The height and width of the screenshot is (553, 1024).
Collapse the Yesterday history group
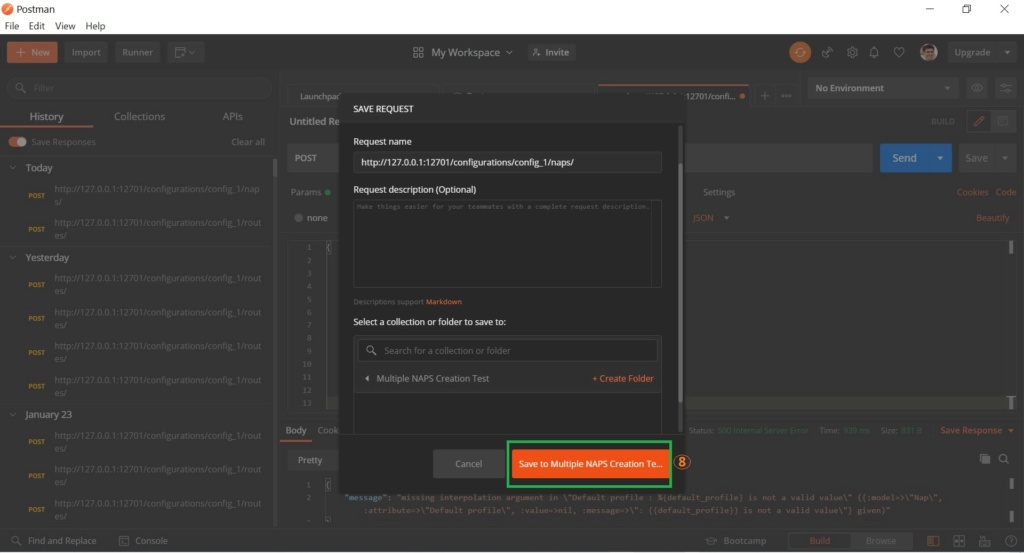coord(12,257)
